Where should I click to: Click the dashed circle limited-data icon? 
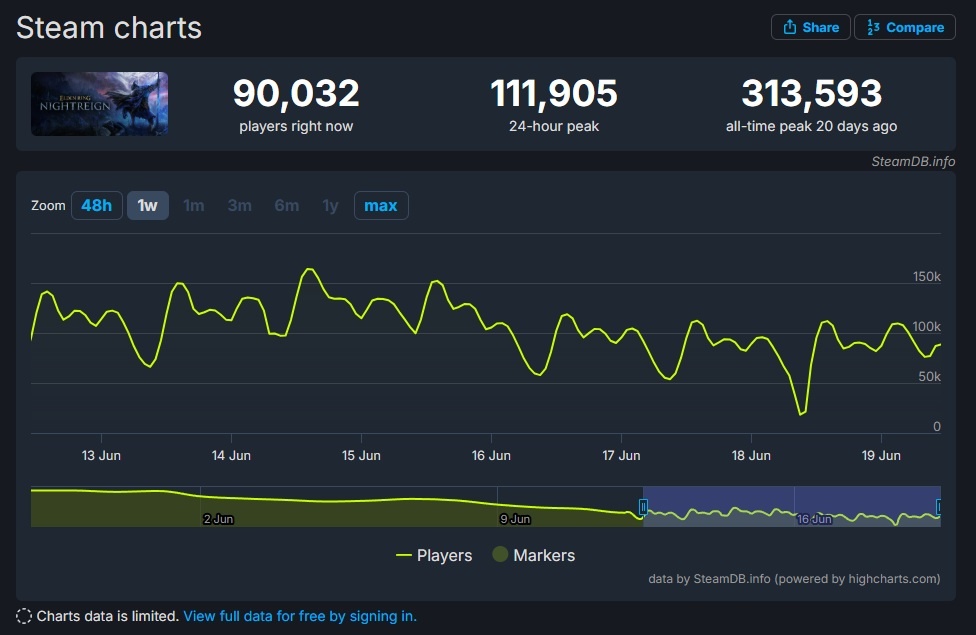(24, 616)
